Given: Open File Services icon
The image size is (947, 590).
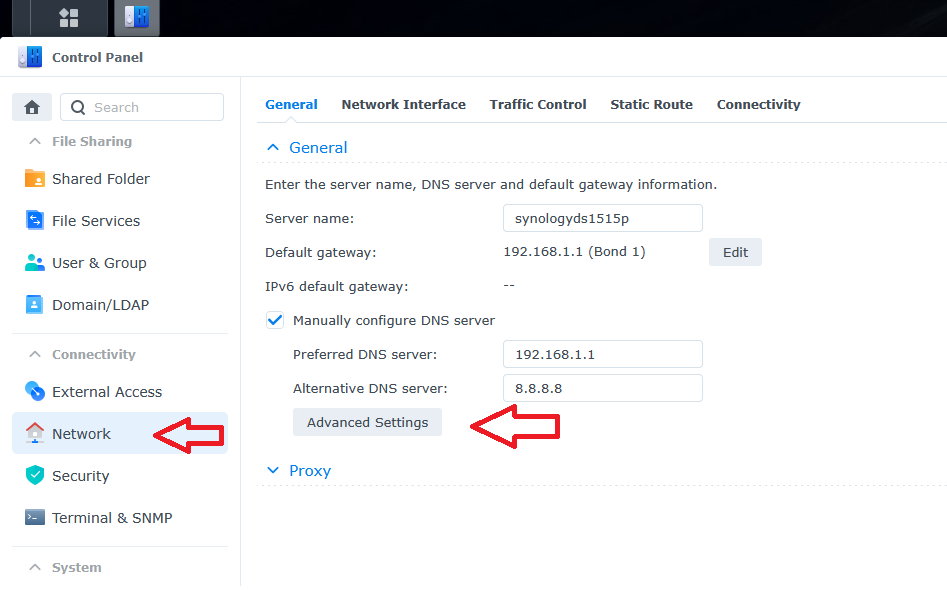Looking at the screenshot, I should coord(35,221).
